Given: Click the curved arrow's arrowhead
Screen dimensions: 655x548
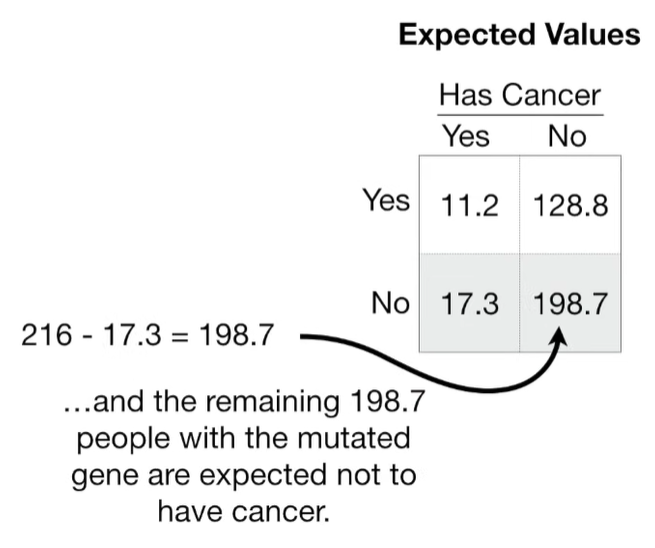Looking at the screenshot, I should (559, 337).
